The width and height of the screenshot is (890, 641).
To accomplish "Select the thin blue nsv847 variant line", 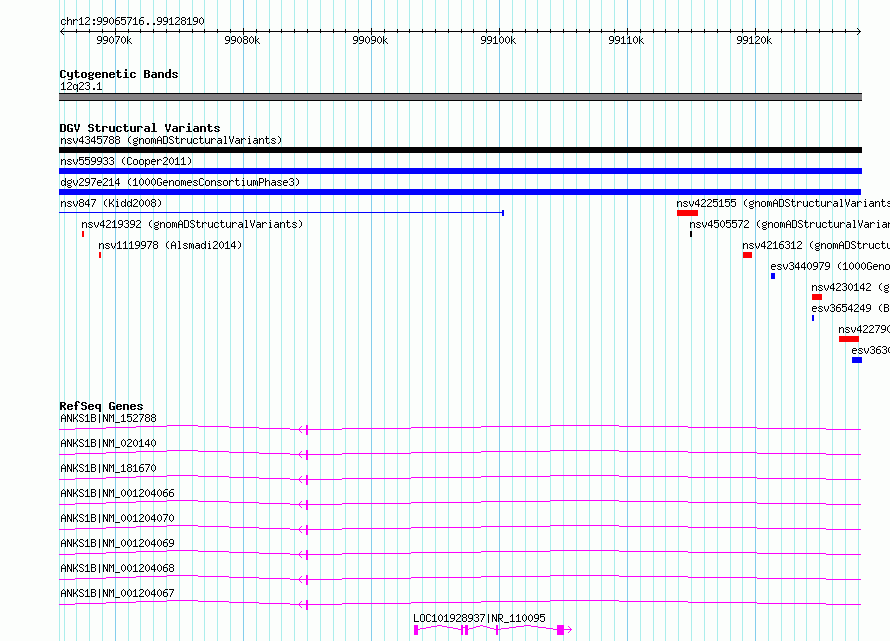I will (x=282, y=213).
